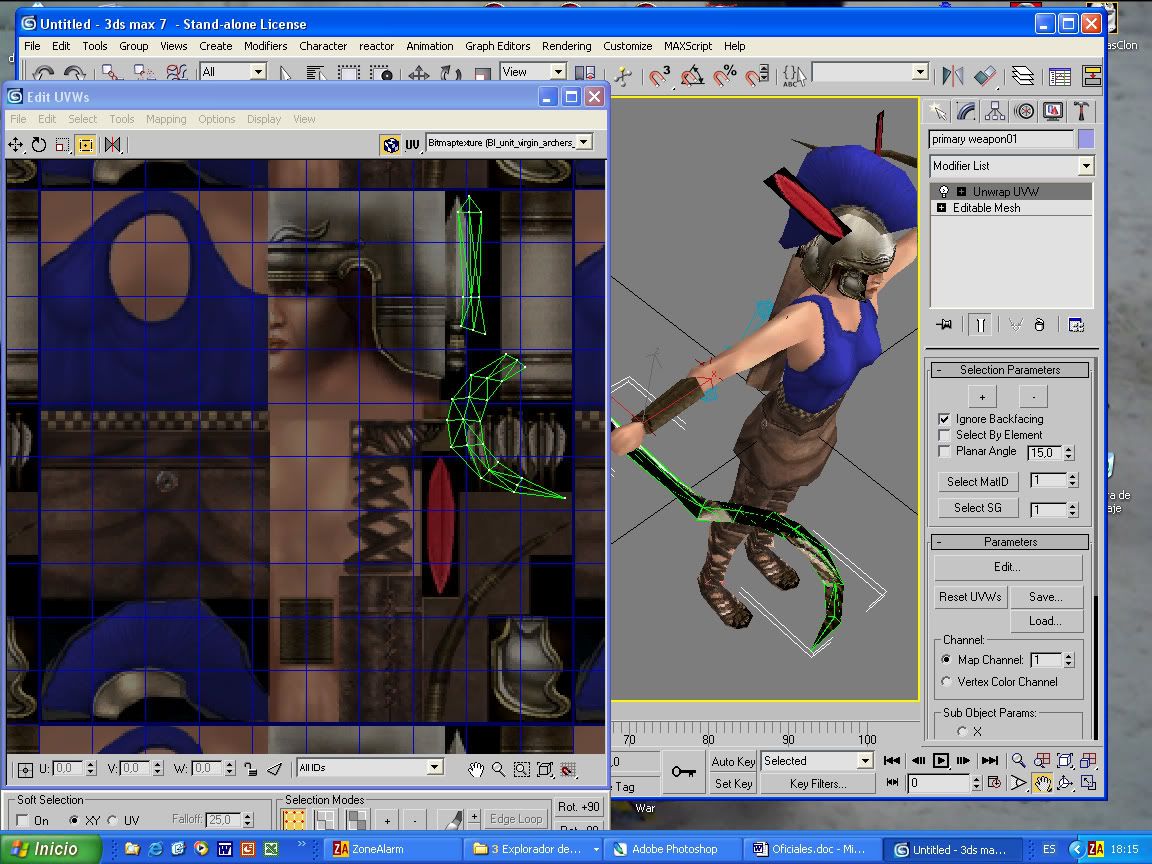The width and height of the screenshot is (1152, 864).
Task: Select the Select and Move tool in main toolbar
Action: 419,73
